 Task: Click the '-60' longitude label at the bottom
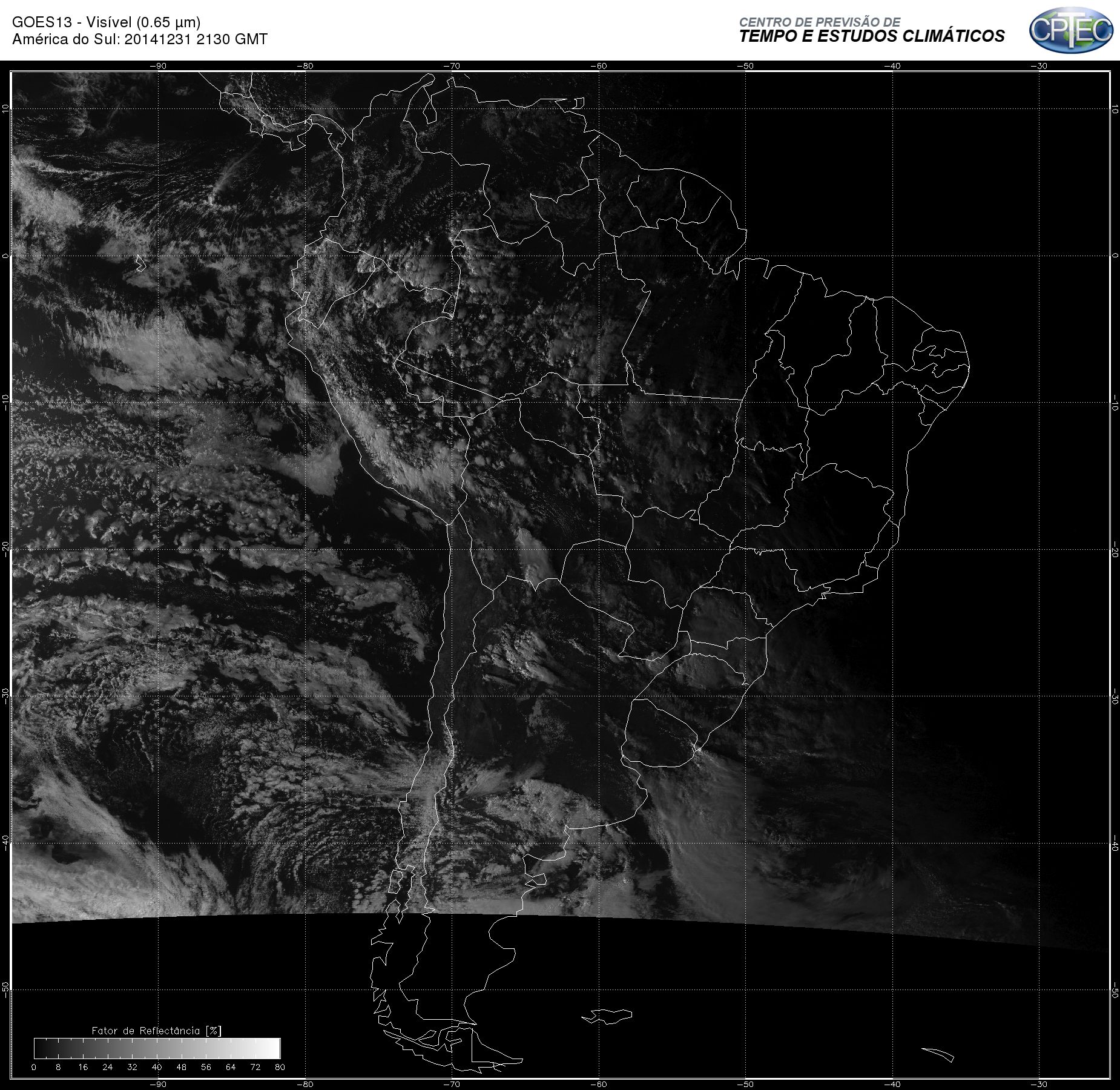tap(599, 1084)
